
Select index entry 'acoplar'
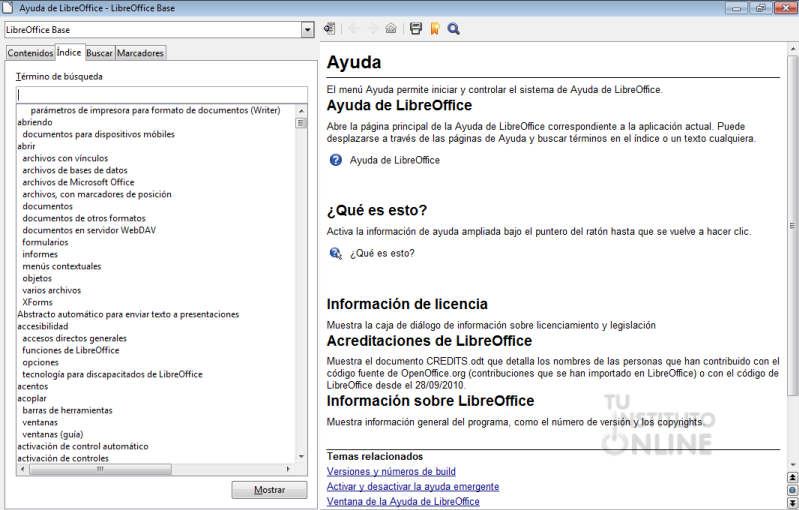32,398
